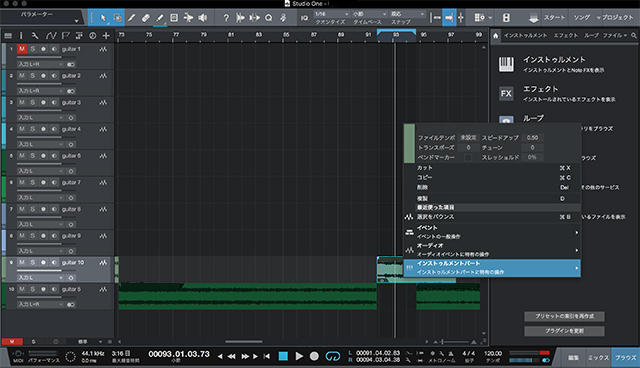Show automation curve icon
The image size is (640, 368).
point(51,36)
